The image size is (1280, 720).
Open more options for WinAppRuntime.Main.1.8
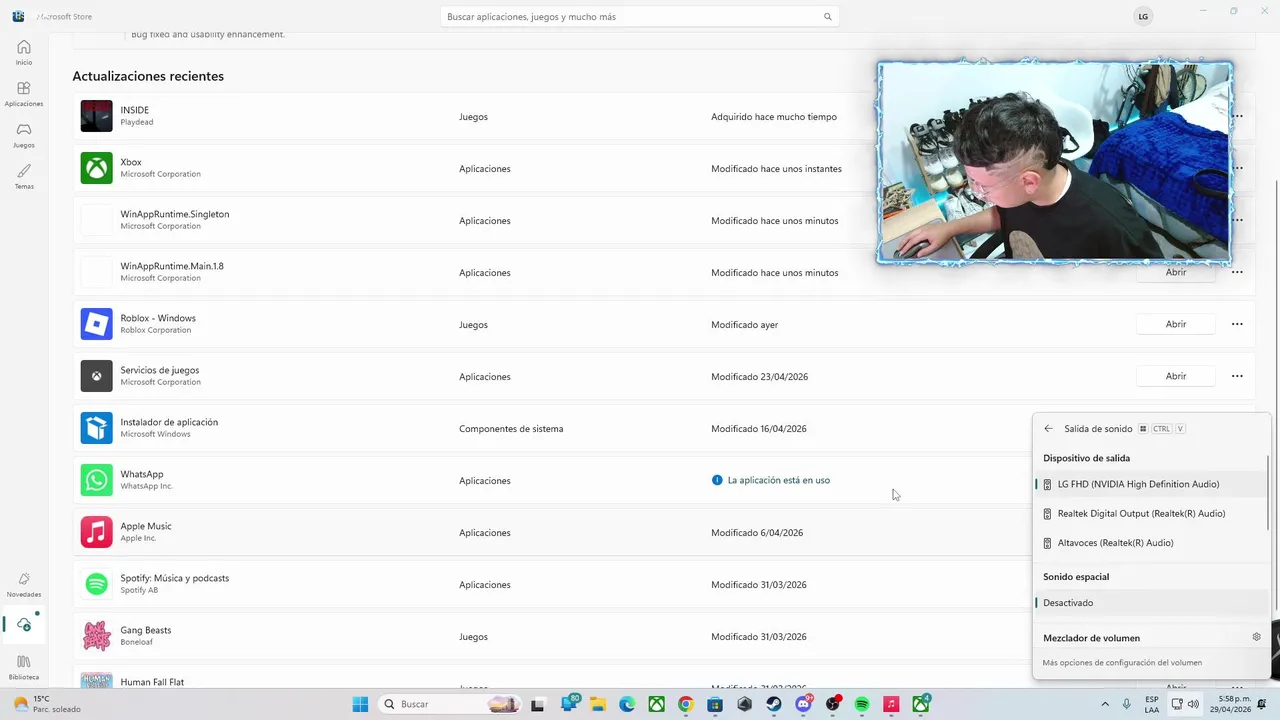1237,272
